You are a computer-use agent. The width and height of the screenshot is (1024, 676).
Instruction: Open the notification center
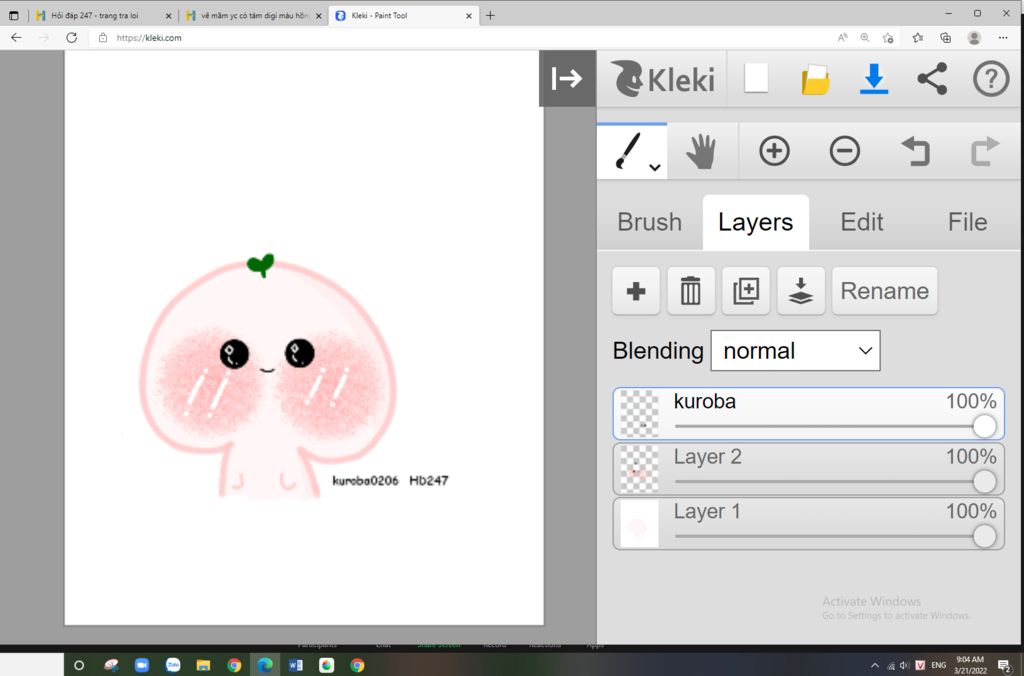pos(1004,665)
